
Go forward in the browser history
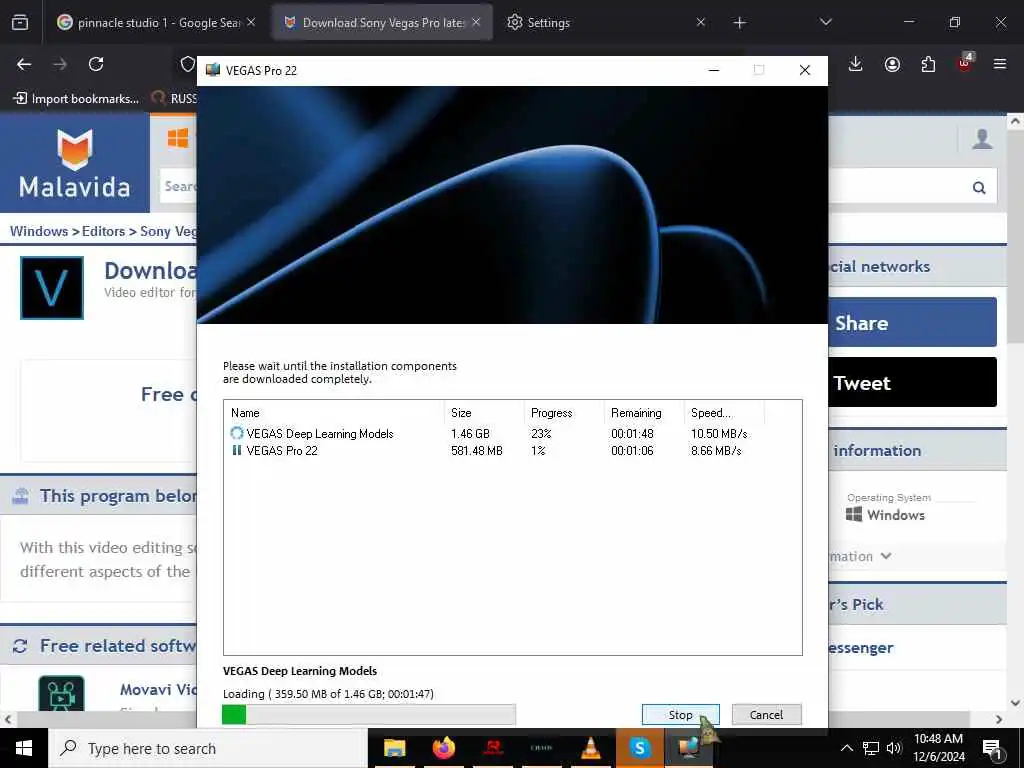tap(60, 64)
